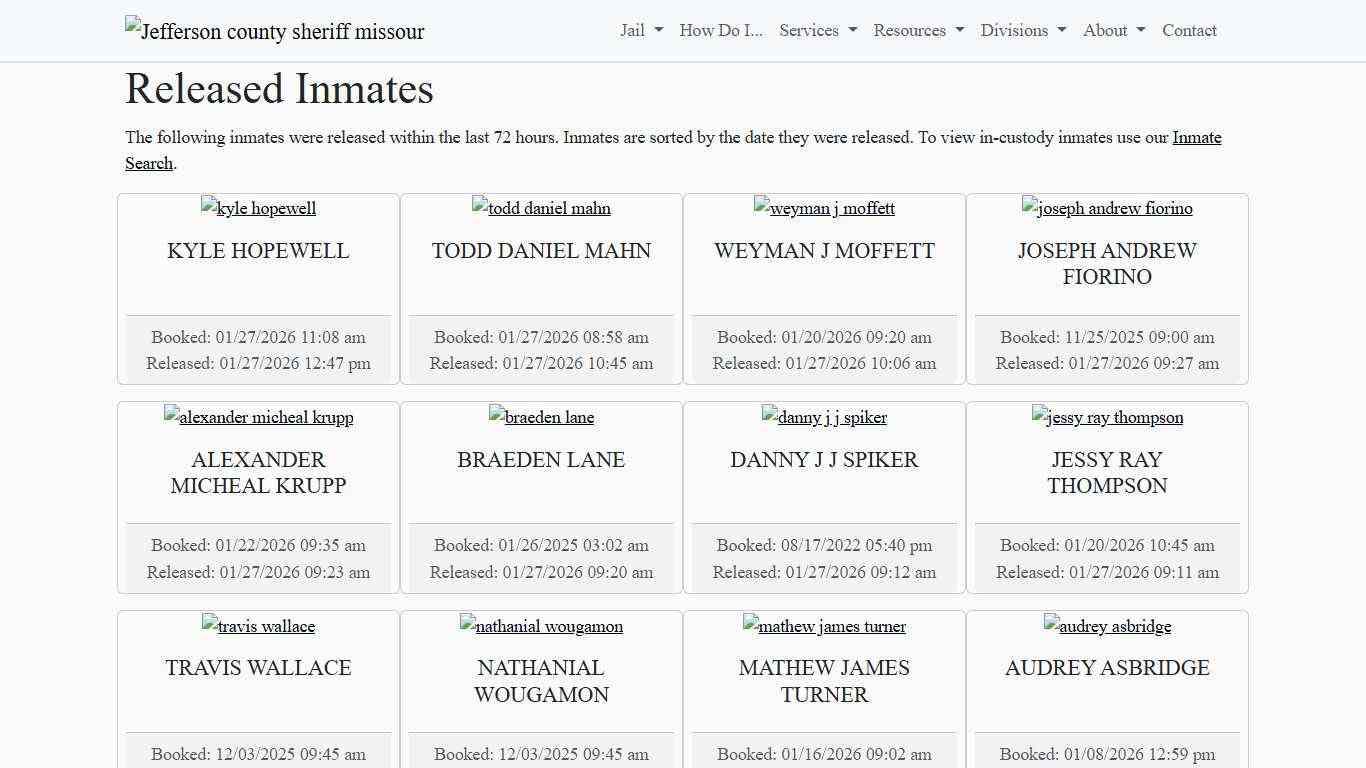Expand the Services dropdown in navbar
Image resolution: width=1366 pixels, height=768 pixels.
coord(817,30)
